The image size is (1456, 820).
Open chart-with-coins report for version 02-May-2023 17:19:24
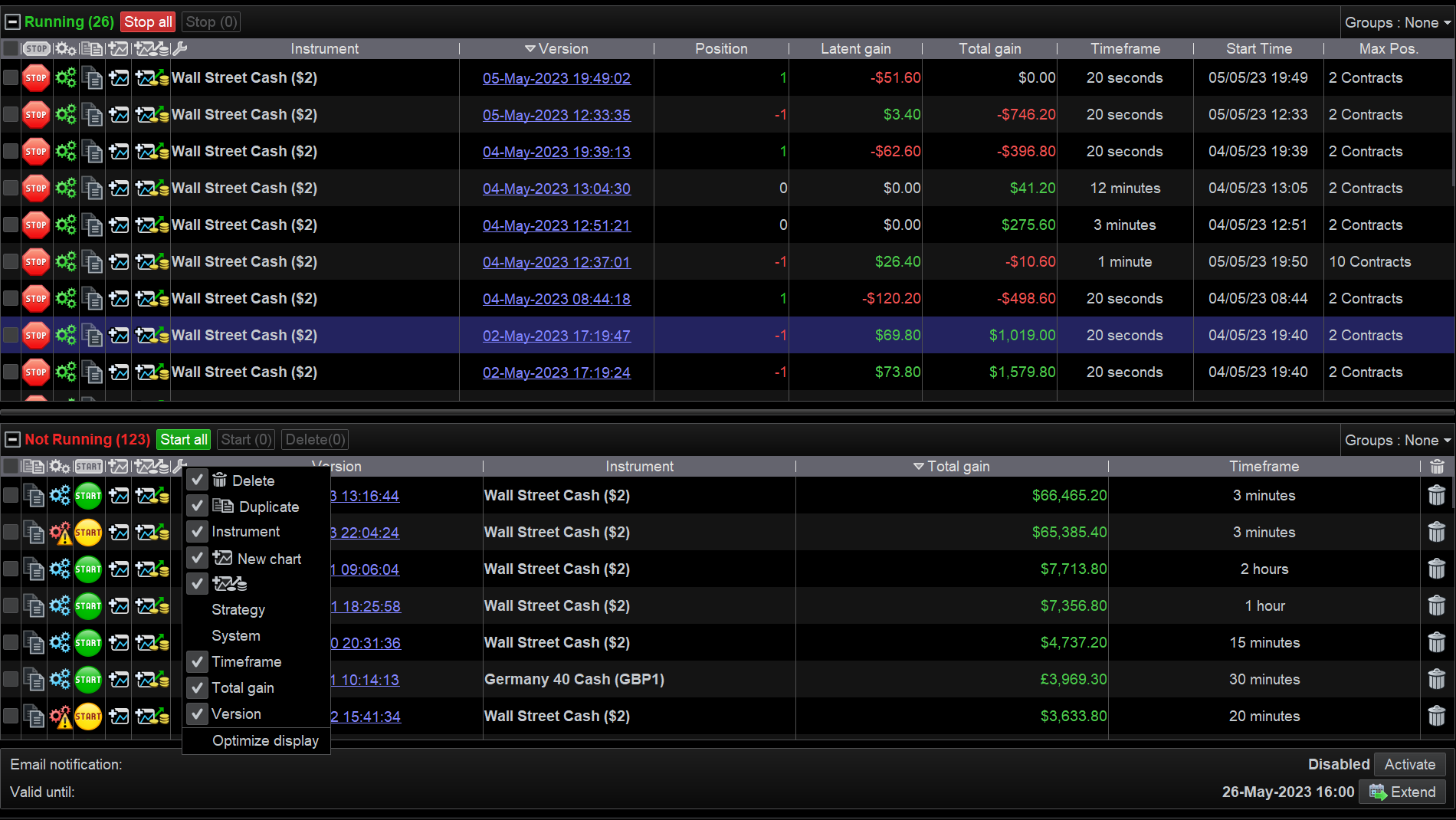(152, 372)
